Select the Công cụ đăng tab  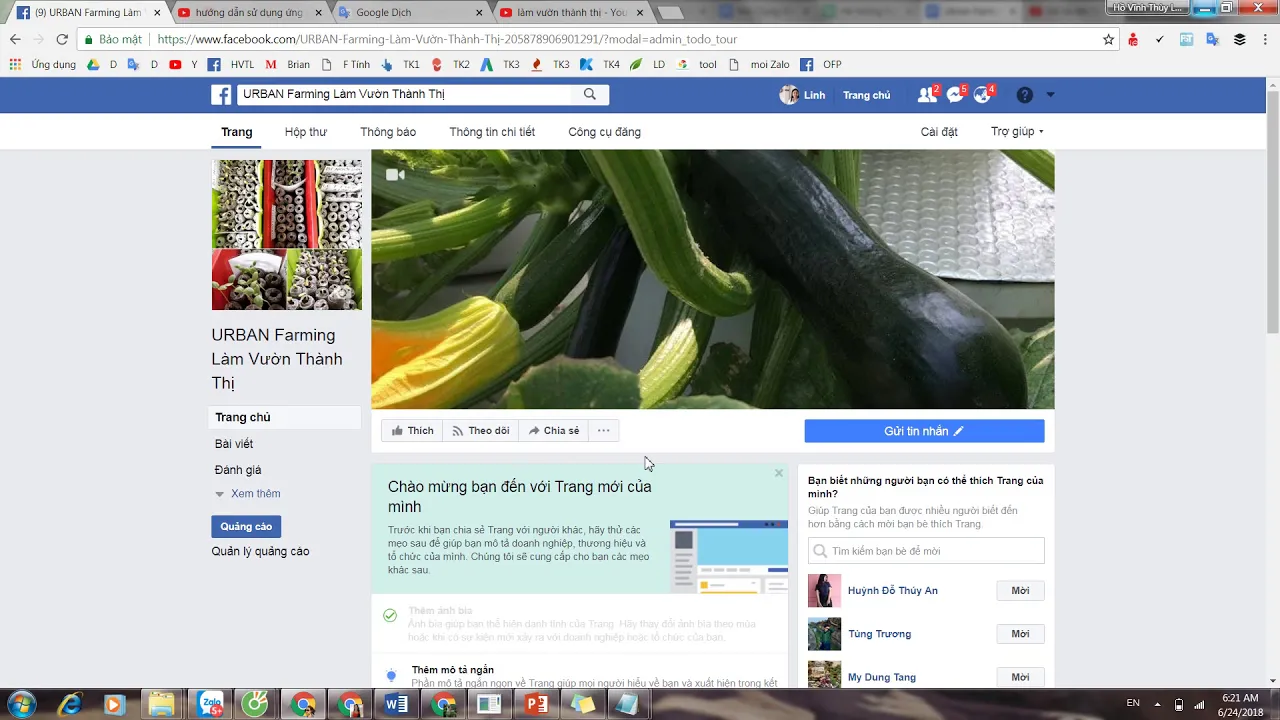(x=604, y=132)
